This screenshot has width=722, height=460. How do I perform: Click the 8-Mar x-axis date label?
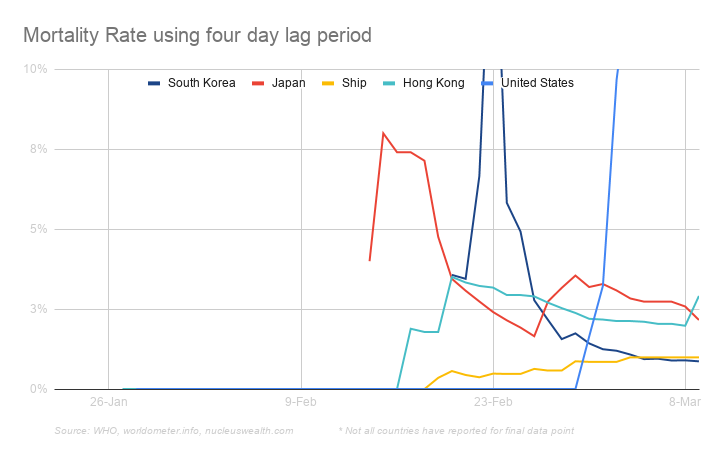click(x=685, y=402)
